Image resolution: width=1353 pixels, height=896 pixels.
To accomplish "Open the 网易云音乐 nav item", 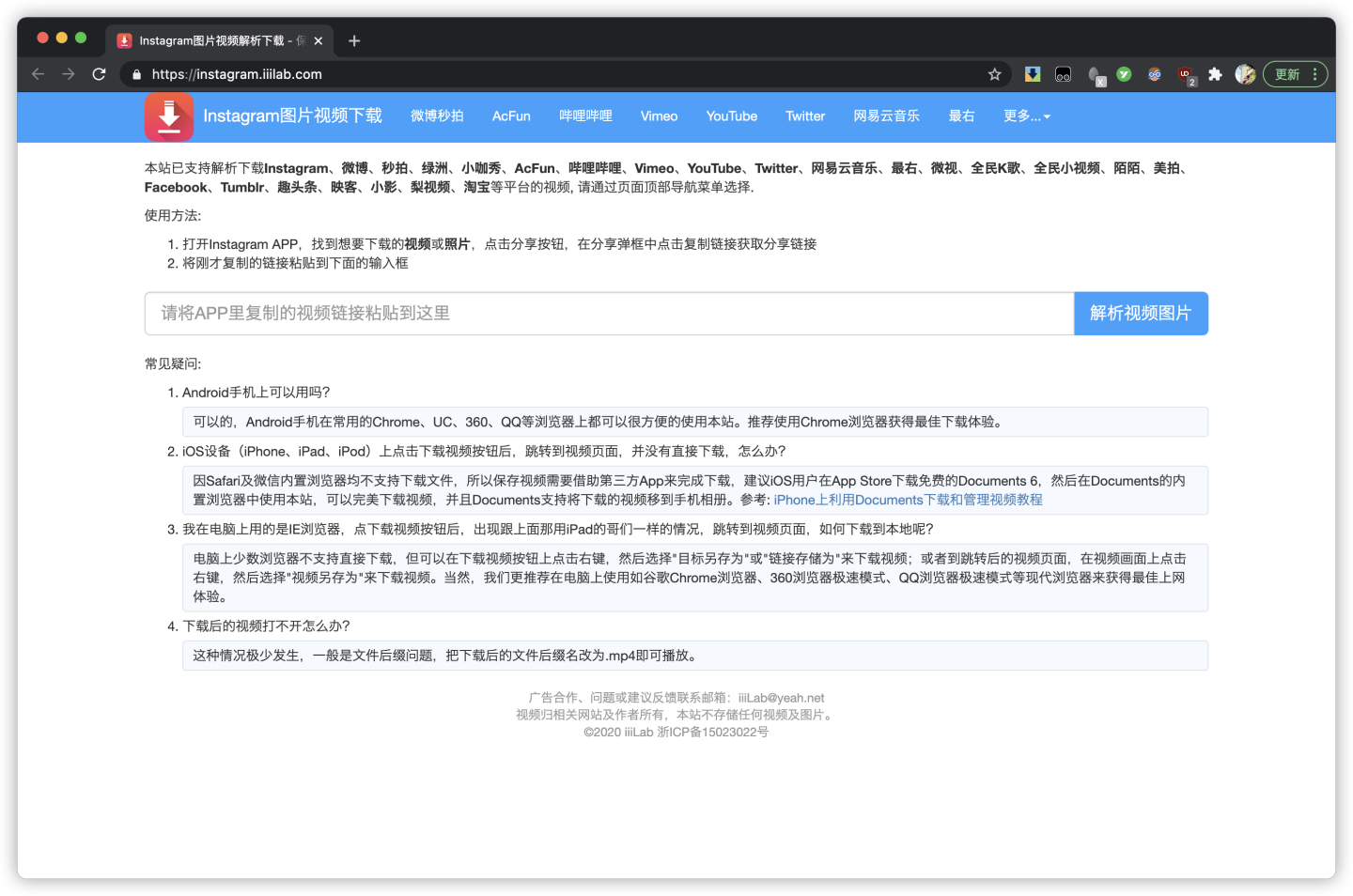I will 886,116.
